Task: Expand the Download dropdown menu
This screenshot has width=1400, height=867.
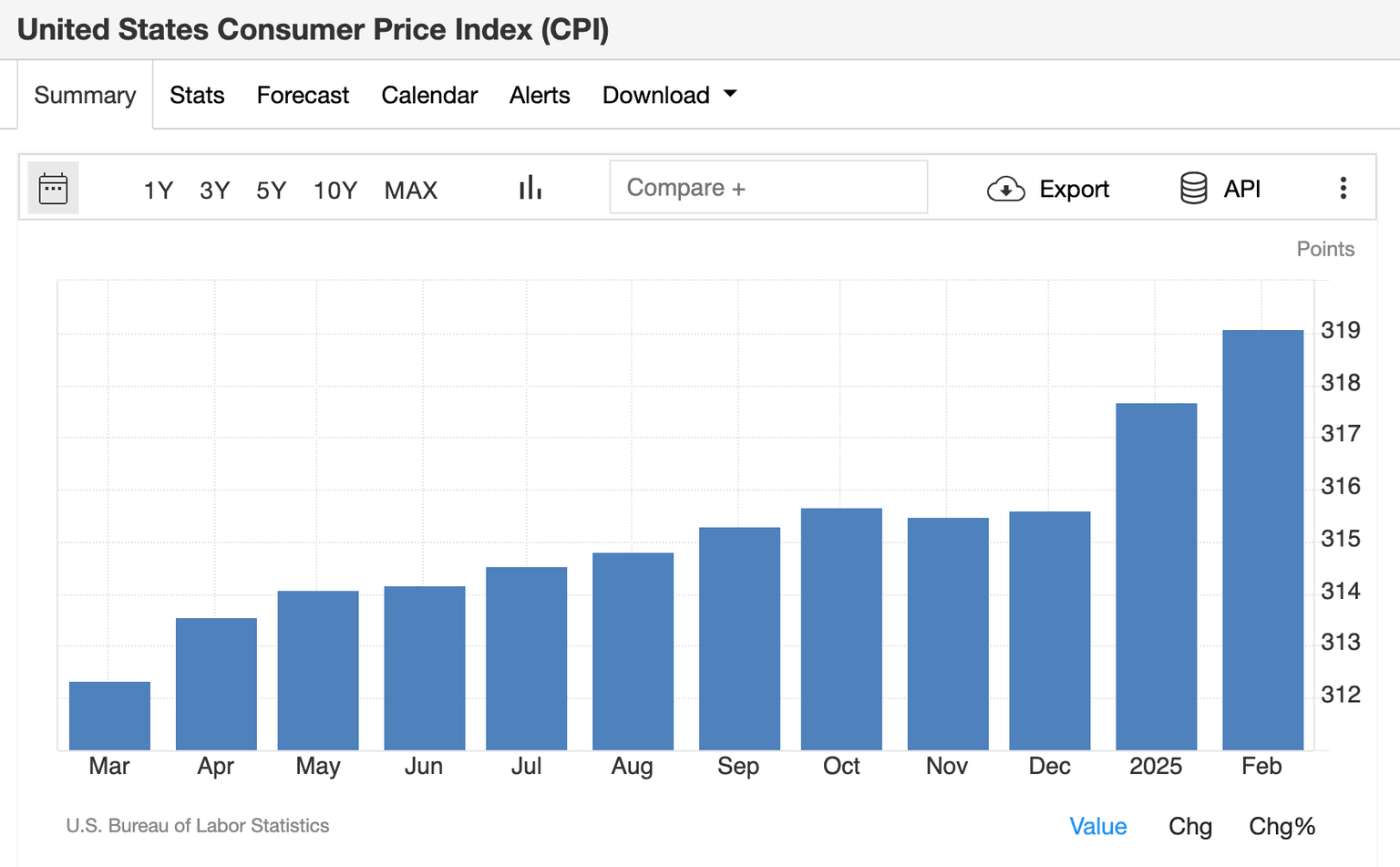Action: 670,95
